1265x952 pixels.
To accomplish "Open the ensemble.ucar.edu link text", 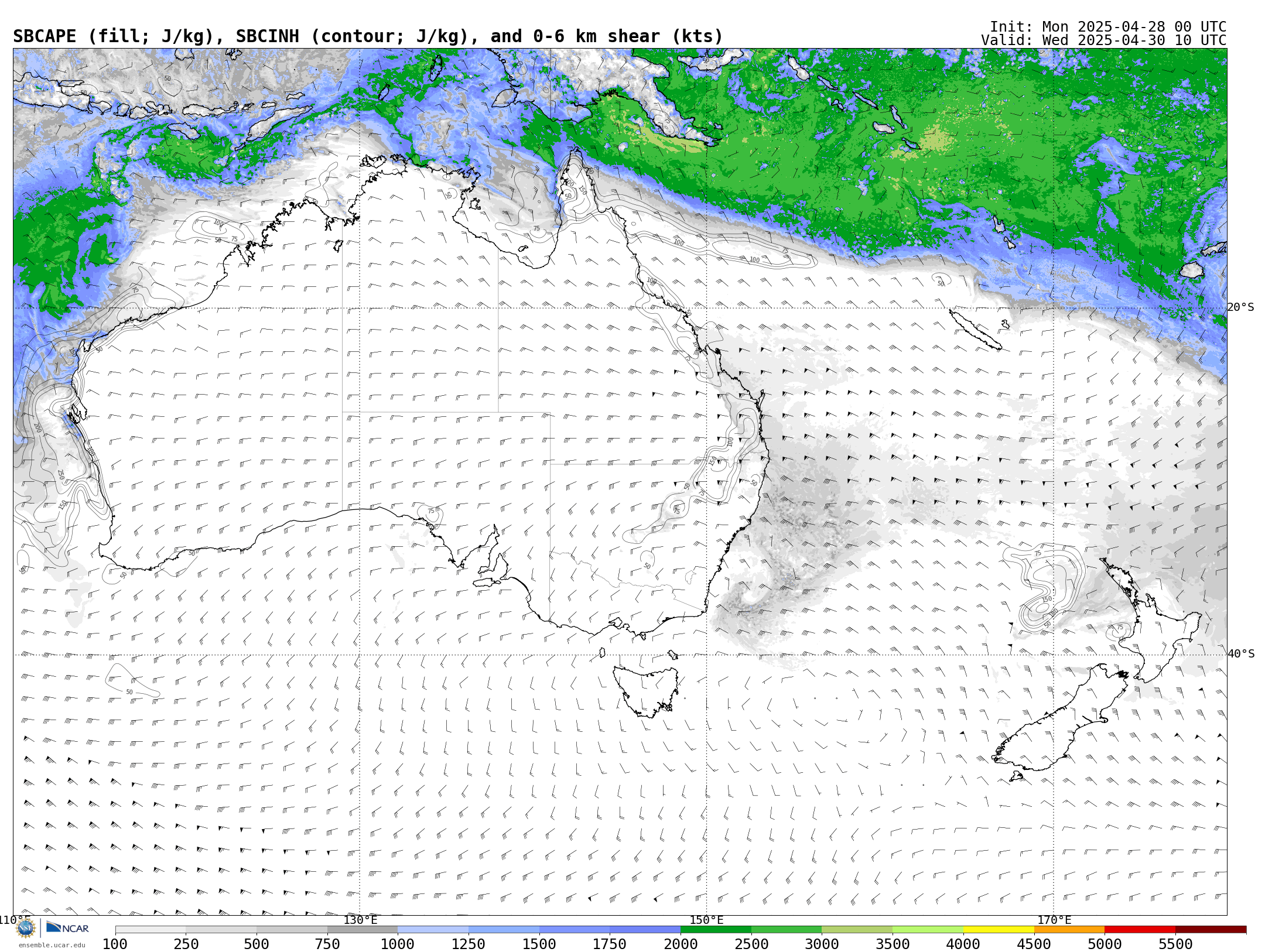I will [x=52, y=945].
